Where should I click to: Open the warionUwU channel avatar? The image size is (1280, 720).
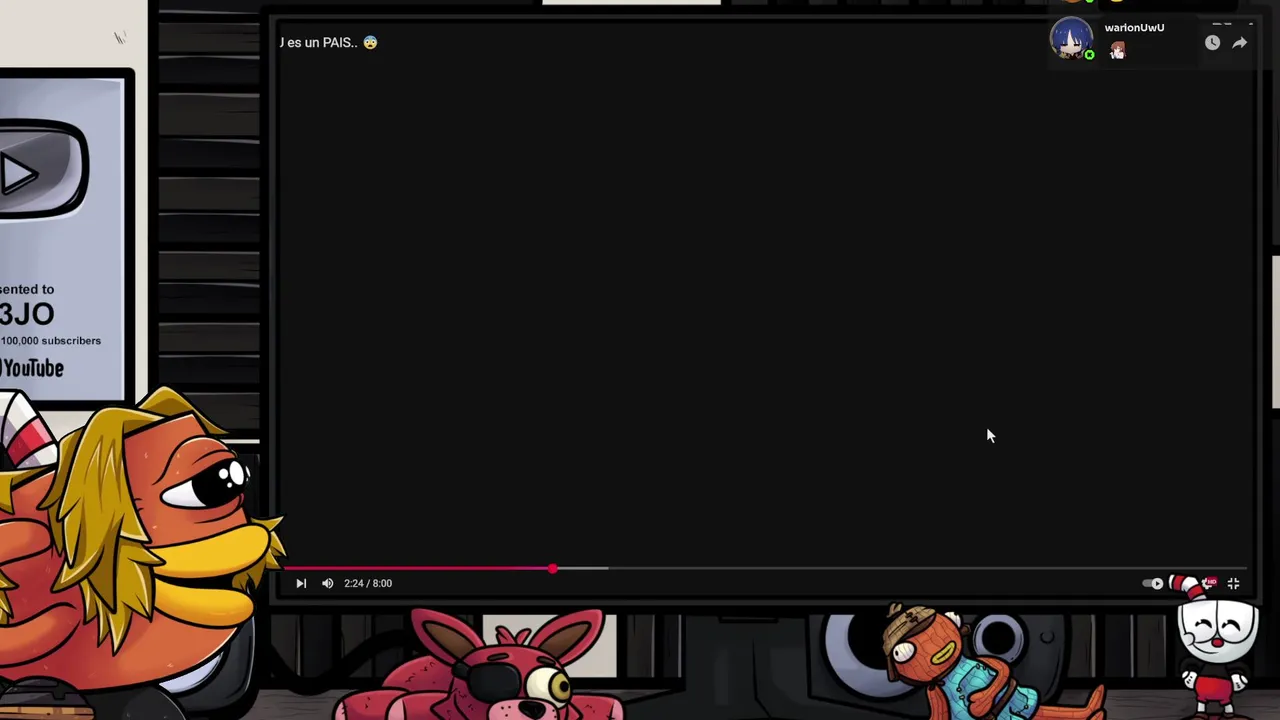(1071, 40)
